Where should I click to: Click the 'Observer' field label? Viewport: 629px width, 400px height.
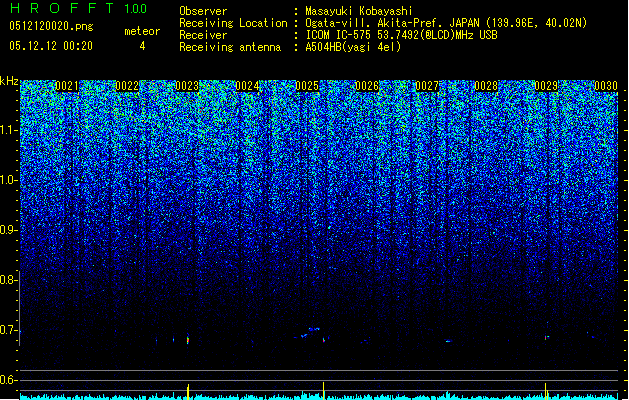pos(203,11)
